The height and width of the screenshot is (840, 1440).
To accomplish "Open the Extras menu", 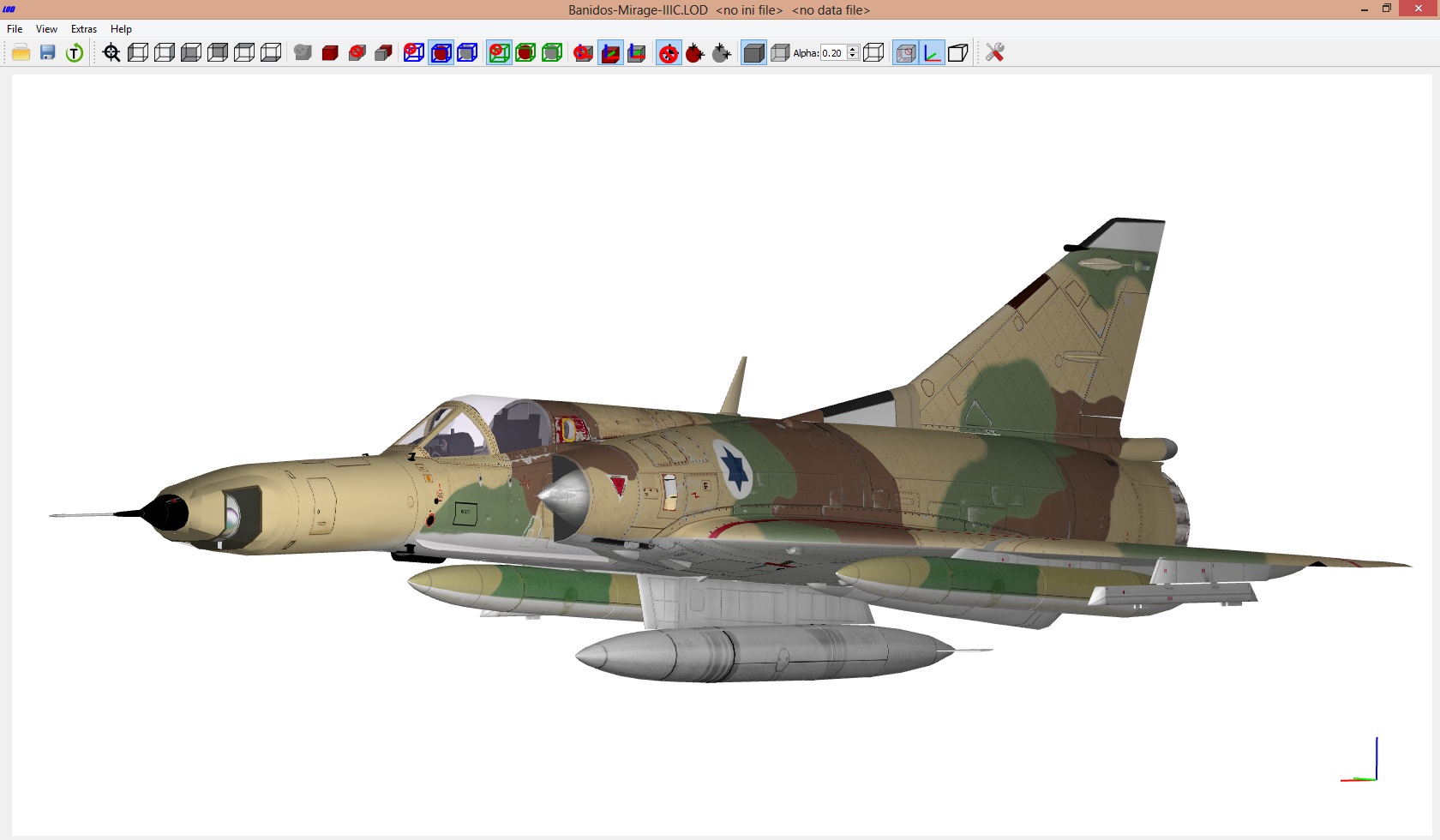I will point(84,29).
